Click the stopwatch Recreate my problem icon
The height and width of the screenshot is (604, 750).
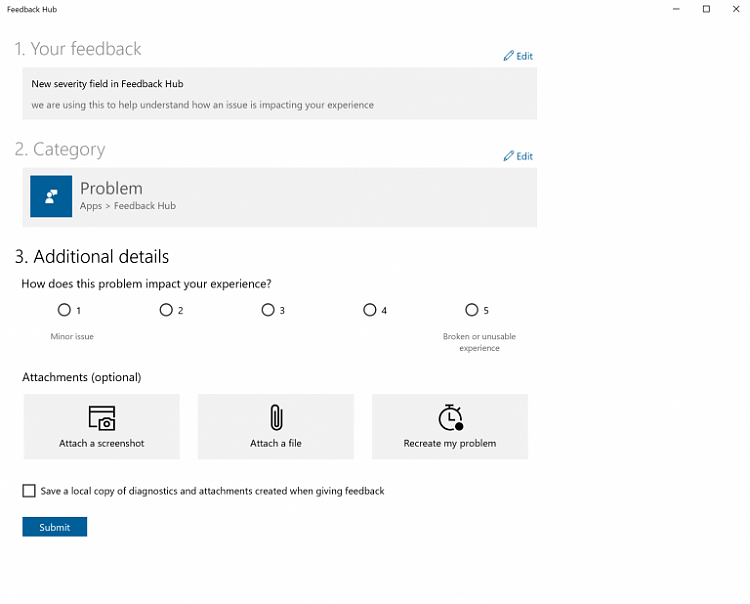[x=451, y=417]
